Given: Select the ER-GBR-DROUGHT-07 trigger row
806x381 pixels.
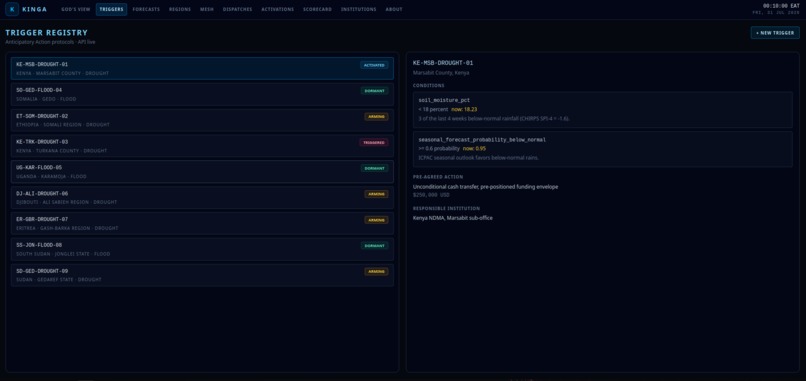Looking at the screenshot, I should [x=203, y=223].
